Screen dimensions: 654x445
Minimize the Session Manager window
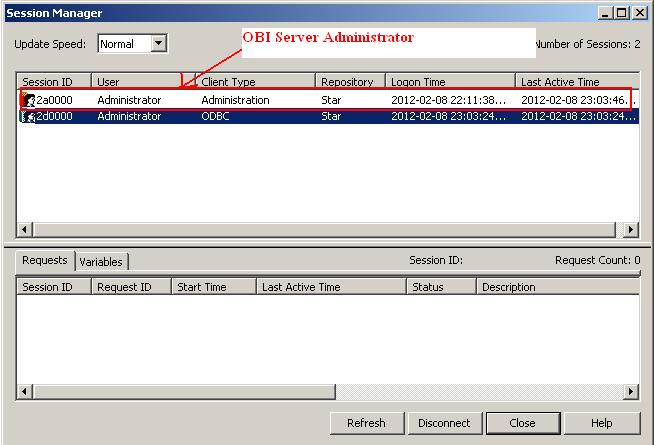coord(605,13)
